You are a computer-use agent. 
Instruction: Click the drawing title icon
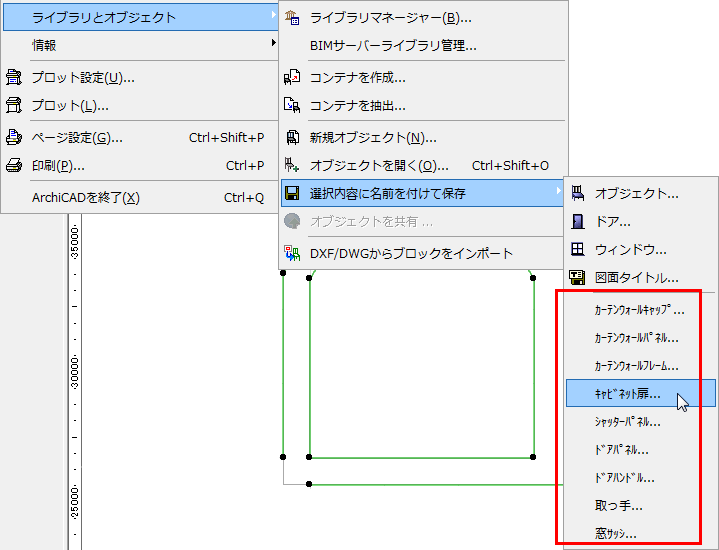[x=577, y=277]
